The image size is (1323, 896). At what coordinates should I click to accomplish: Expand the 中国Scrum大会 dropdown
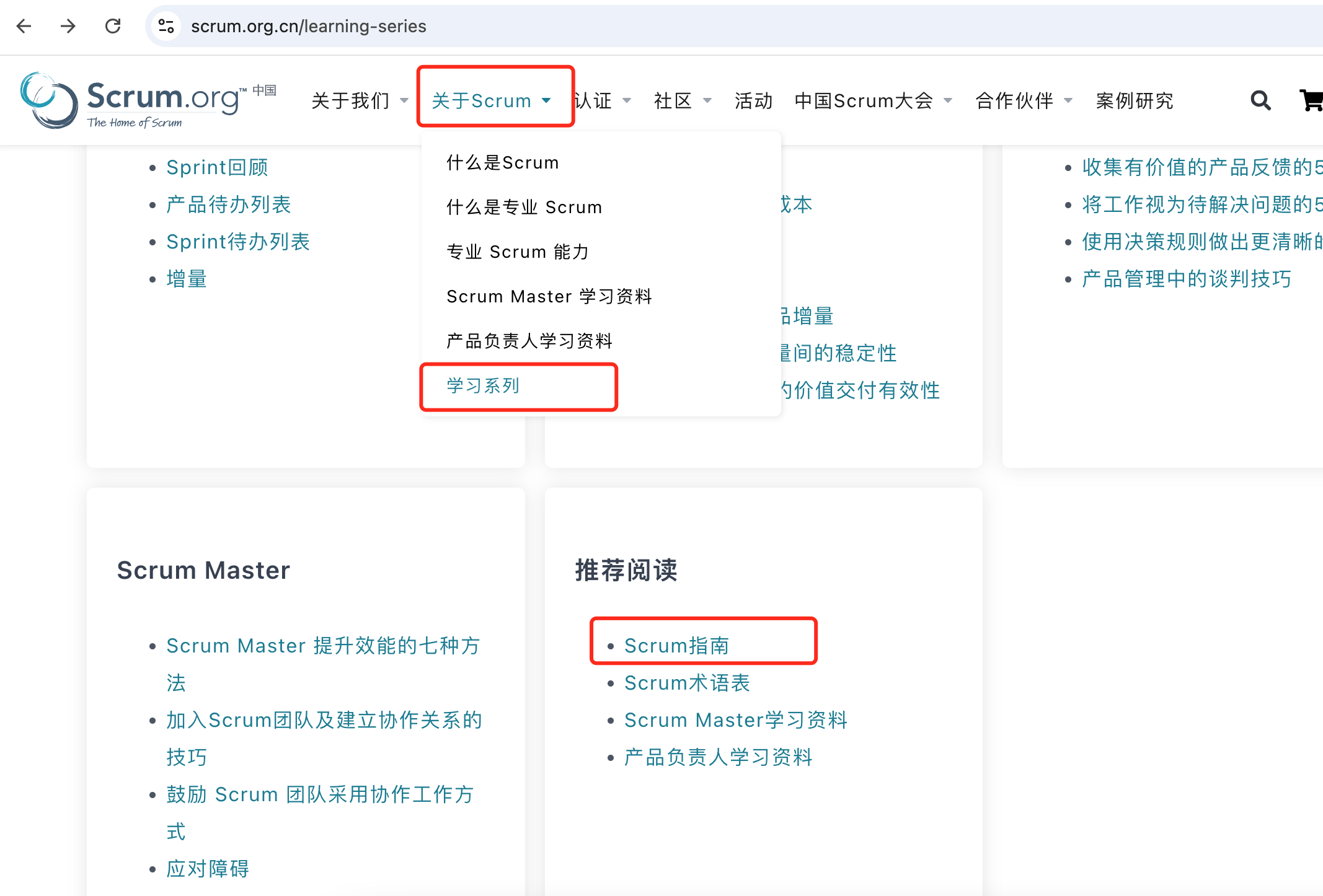[948, 100]
